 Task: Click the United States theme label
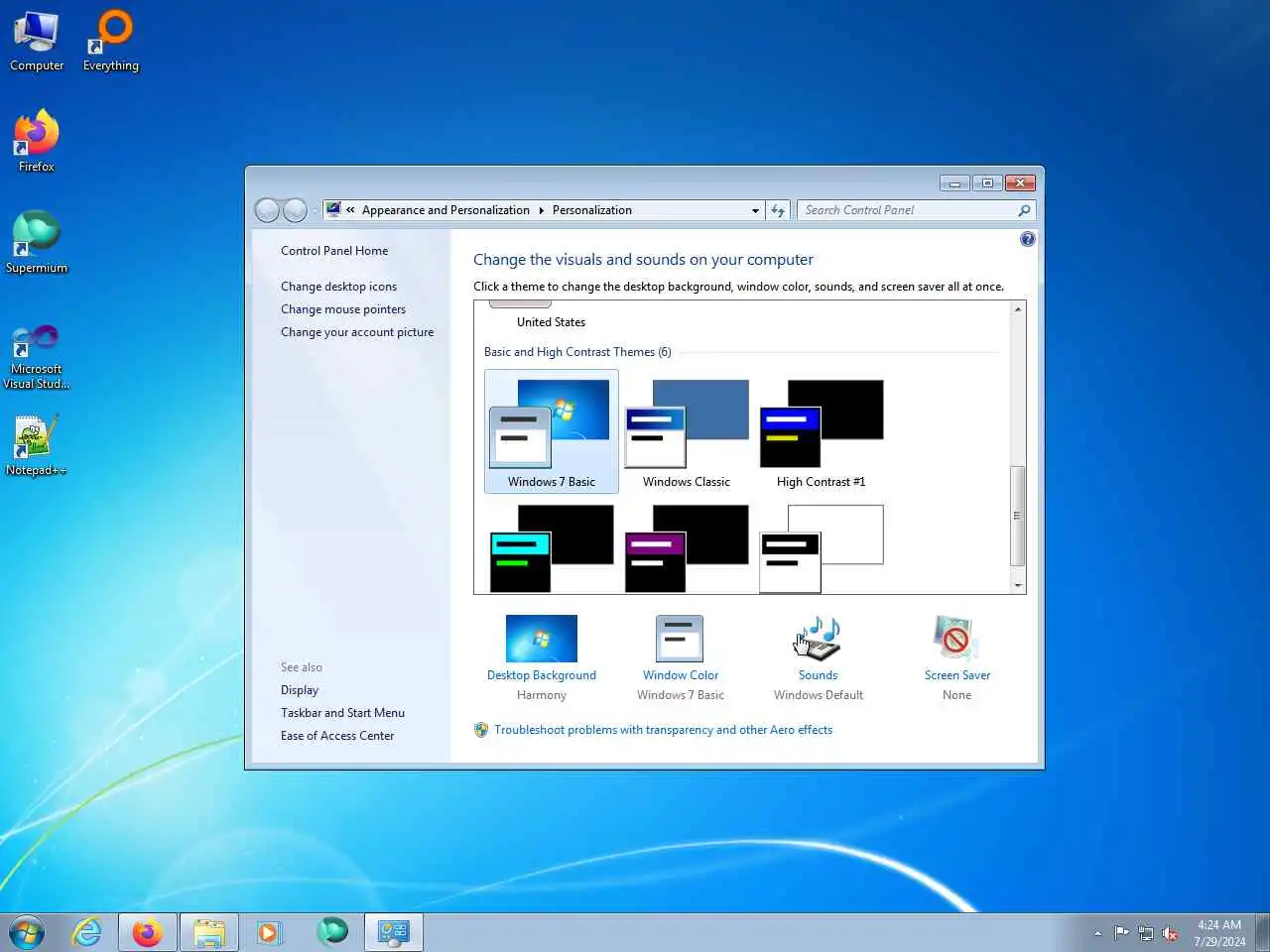[x=551, y=322]
